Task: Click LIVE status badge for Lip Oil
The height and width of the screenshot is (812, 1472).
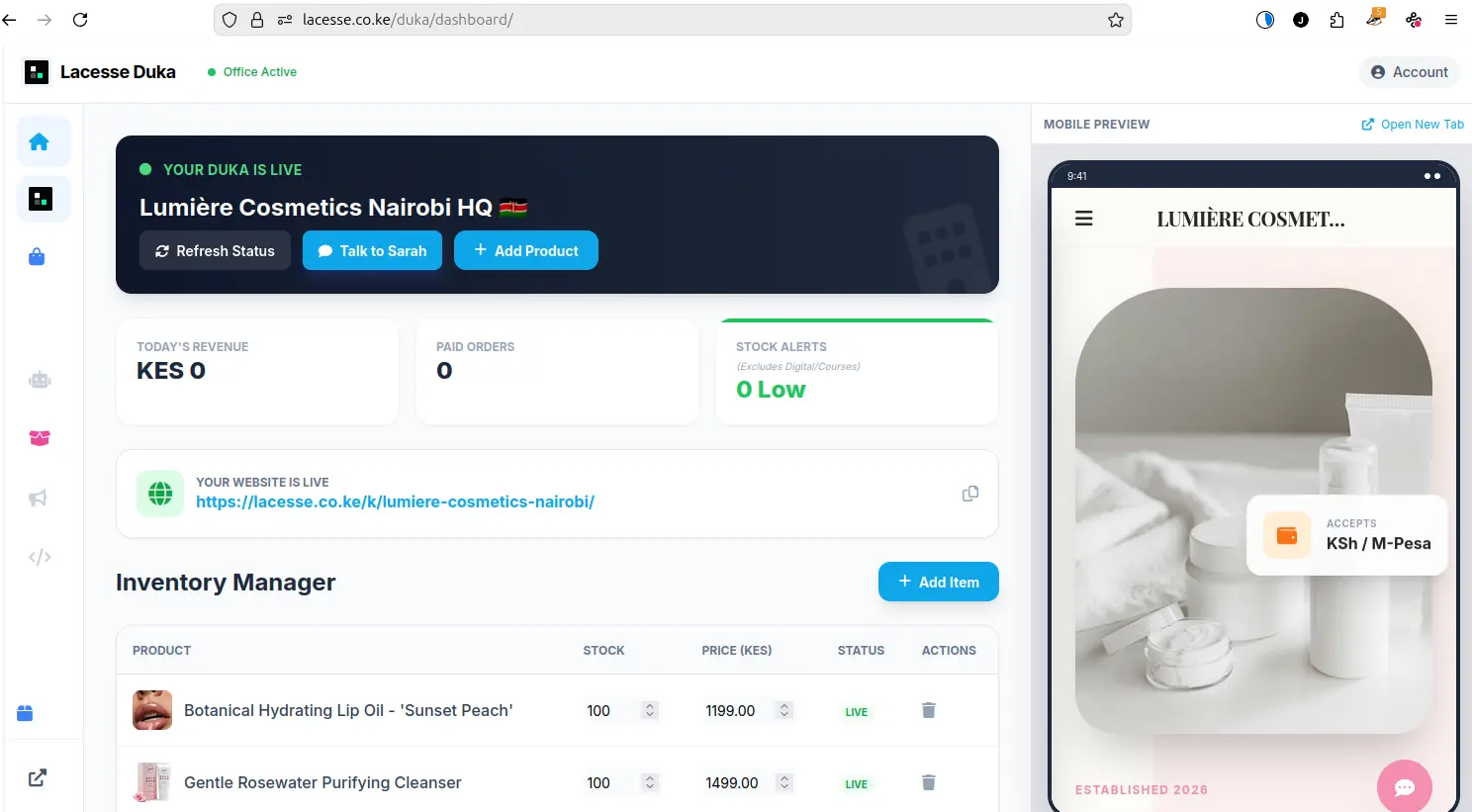Action: click(x=857, y=712)
